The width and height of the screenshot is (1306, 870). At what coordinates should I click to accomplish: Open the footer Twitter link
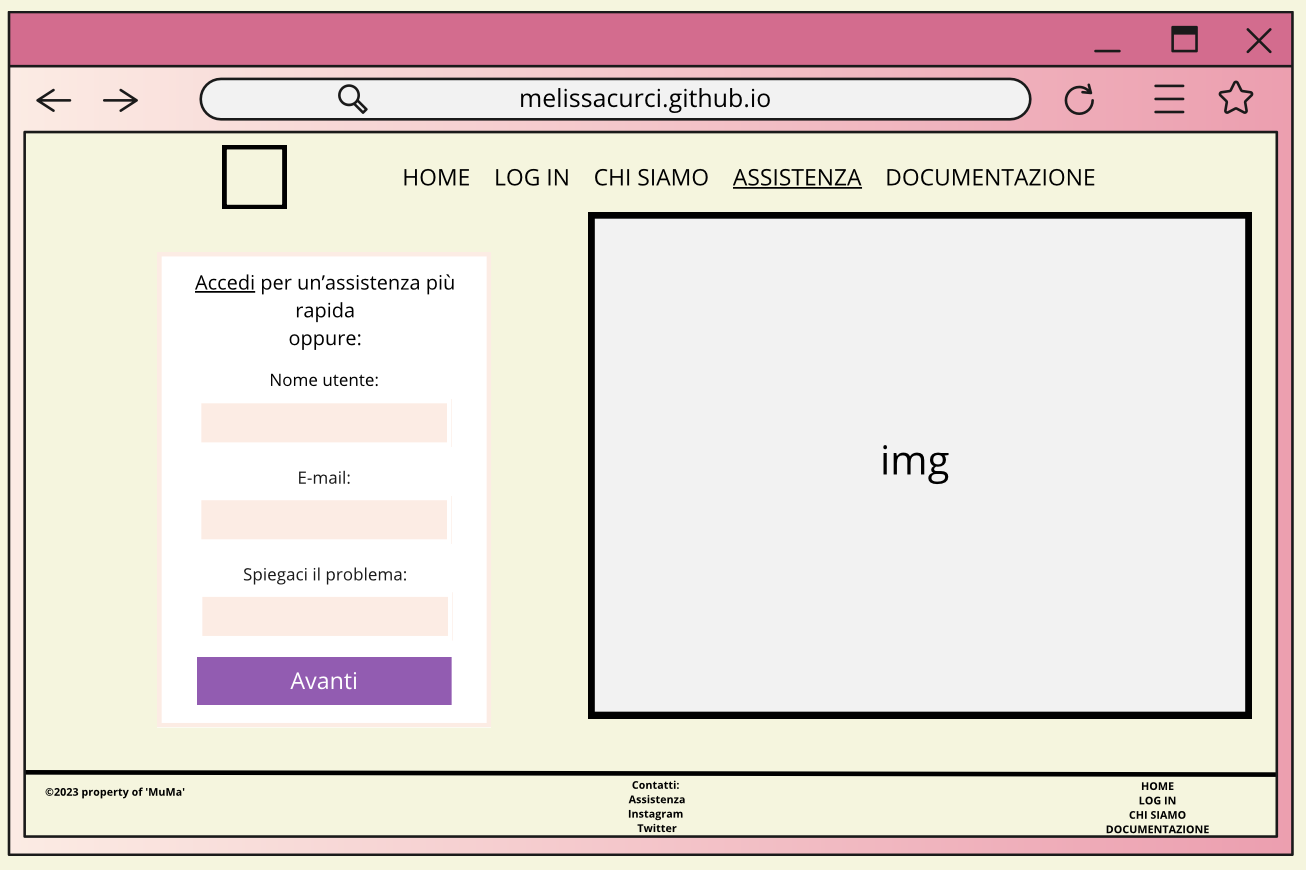(657, 828)
